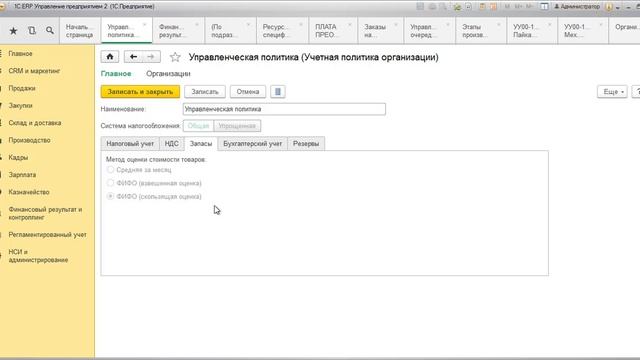Navigate back with the left arrow
The image size is (640, 360).
(x=133, y=57)
